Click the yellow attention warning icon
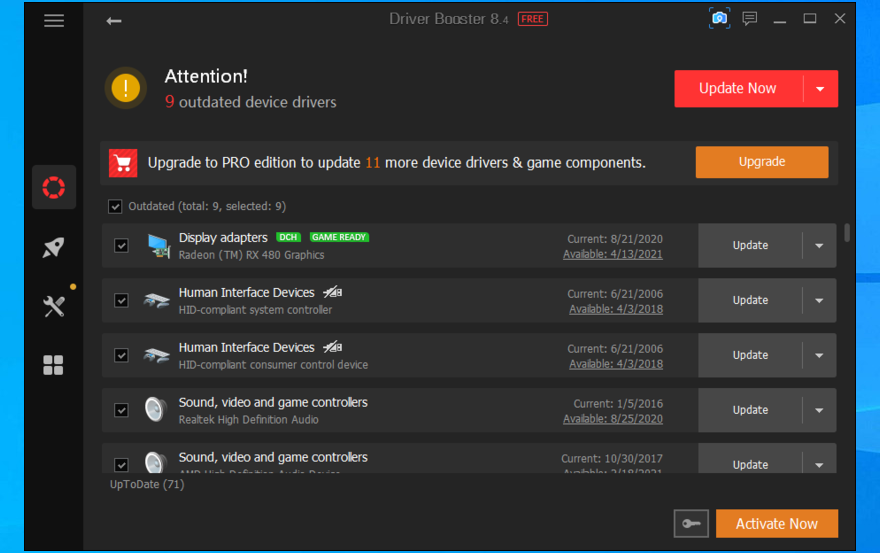This screenshot has width=880, height=553. pyautogui.click(x=126, y=88)
